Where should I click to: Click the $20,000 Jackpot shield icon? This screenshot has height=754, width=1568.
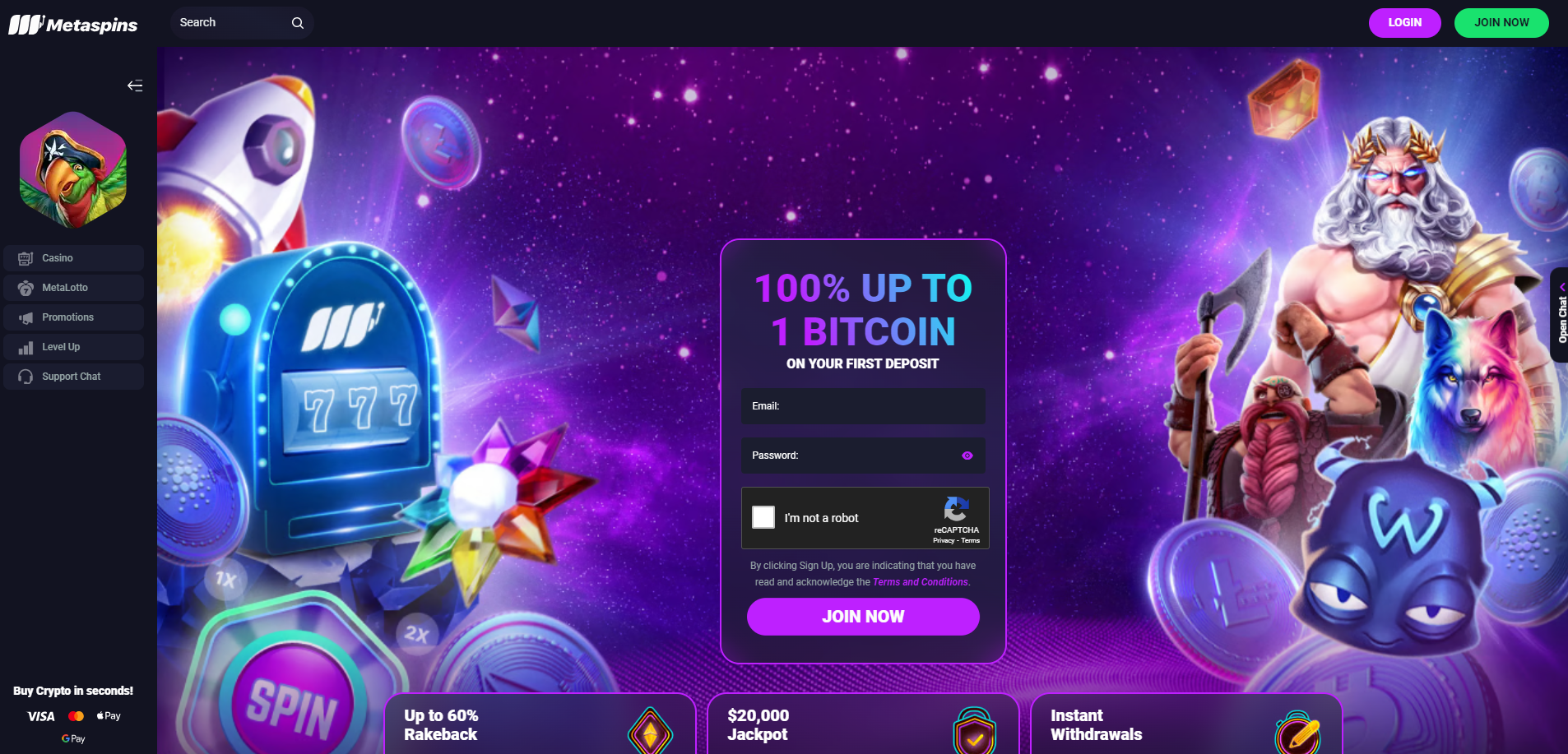click(x=975, y=731)
